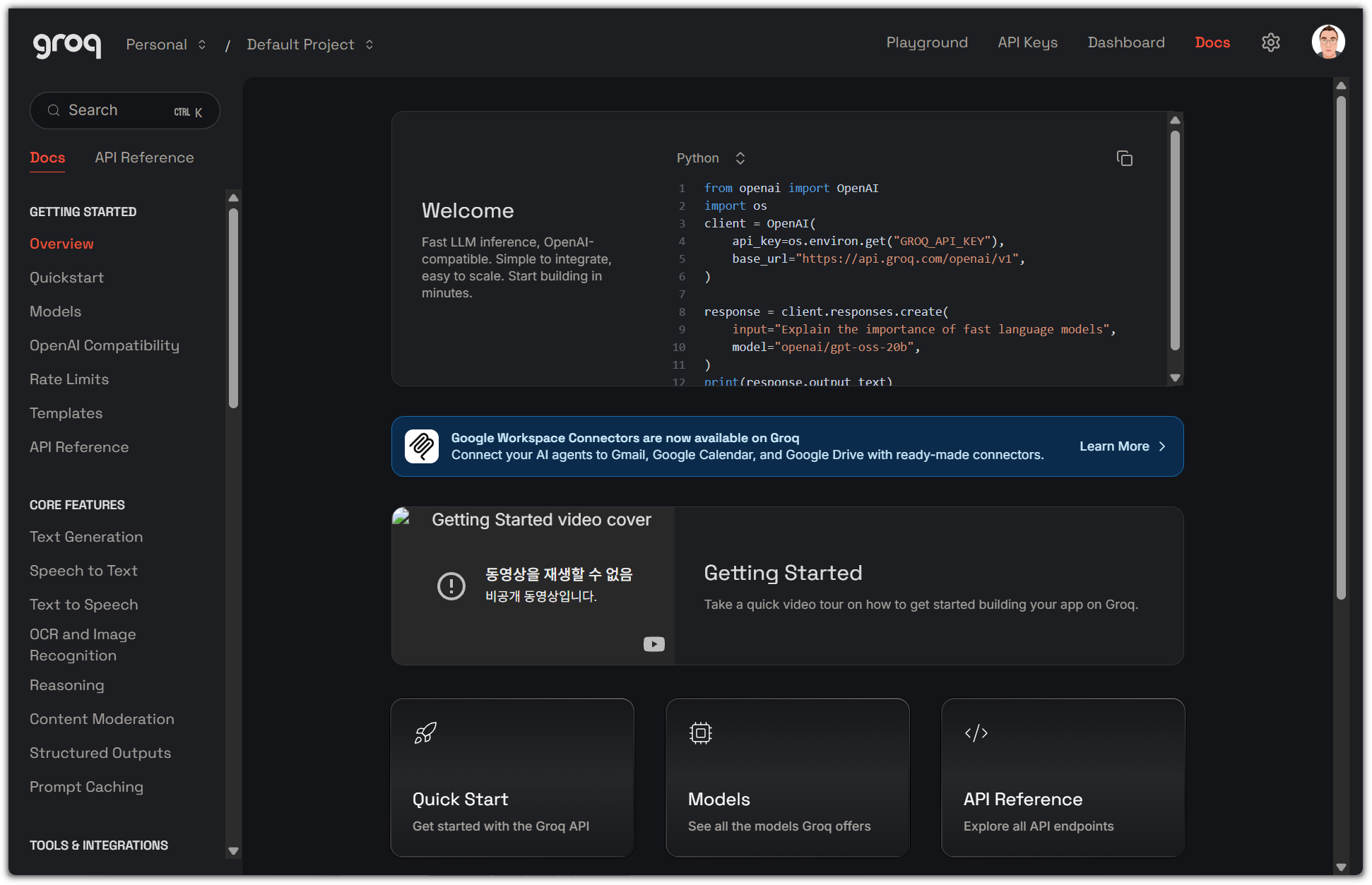The width and height of the screenshot is (1372, 885).
Task: Open the Models sidebar page
Action: [x=55, y=311]
